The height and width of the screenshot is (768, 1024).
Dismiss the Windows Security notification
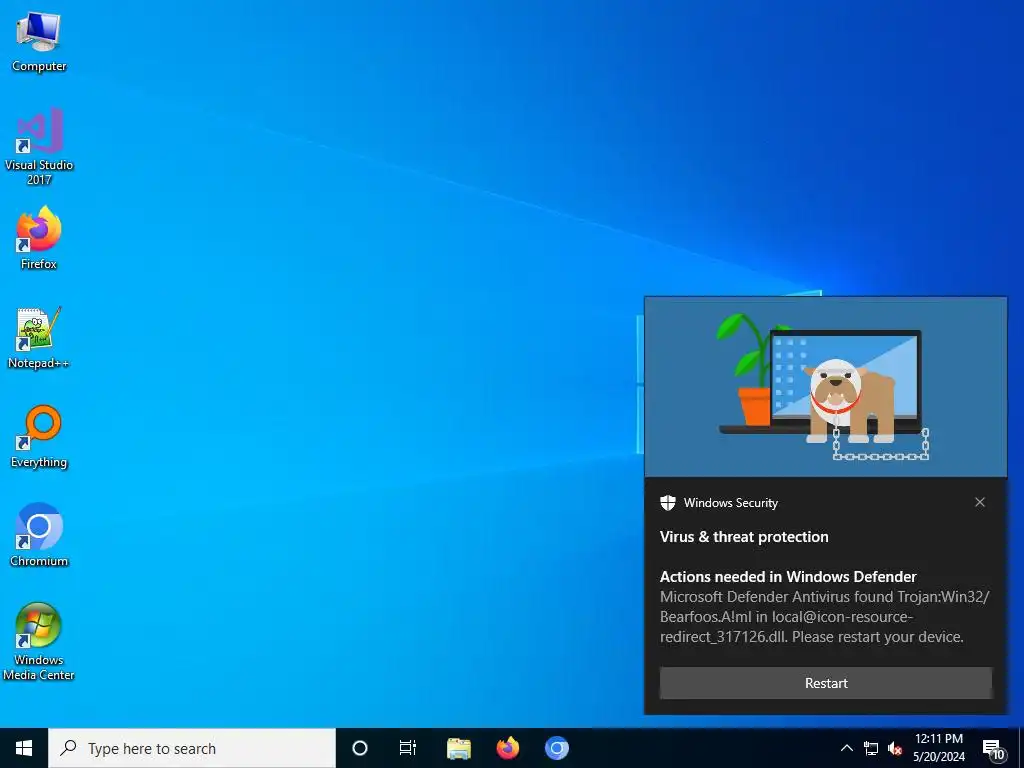tap(980, 502)
